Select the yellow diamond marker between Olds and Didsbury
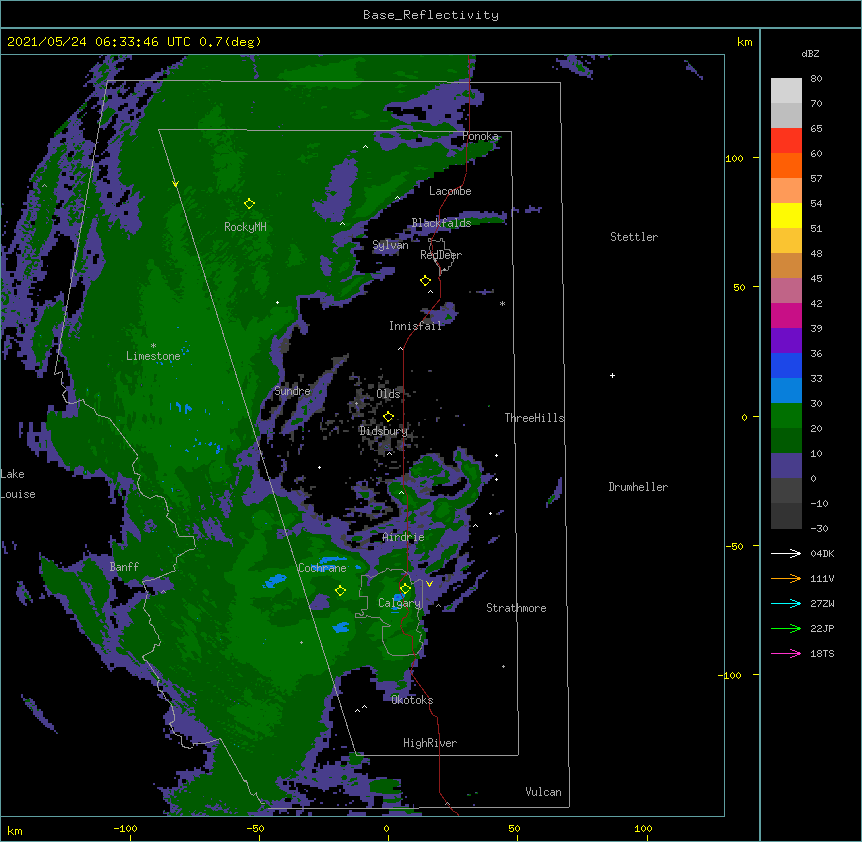Screen dimensions: 862x842 [x=388, y=417]
